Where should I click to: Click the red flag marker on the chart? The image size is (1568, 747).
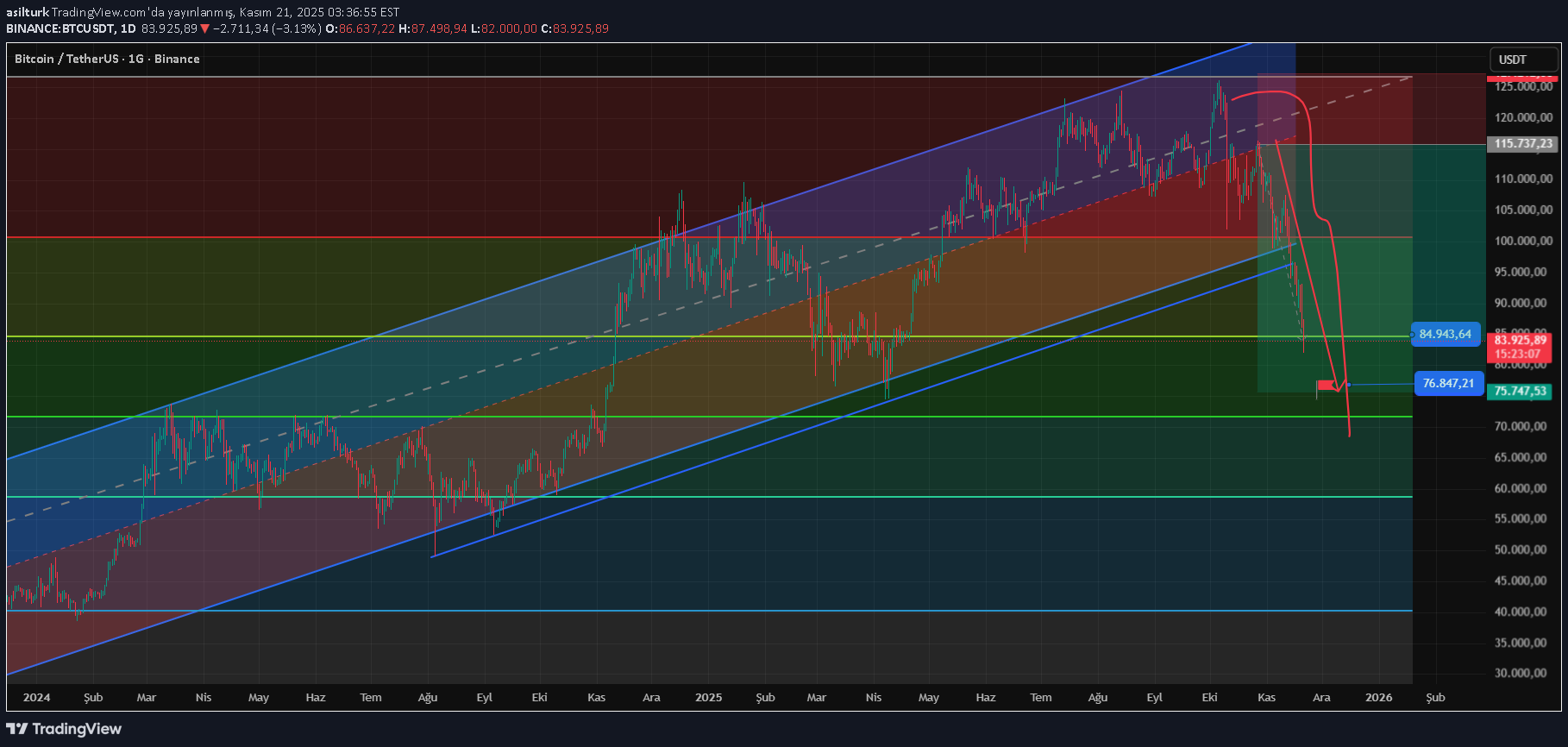tap(1325, 385)
